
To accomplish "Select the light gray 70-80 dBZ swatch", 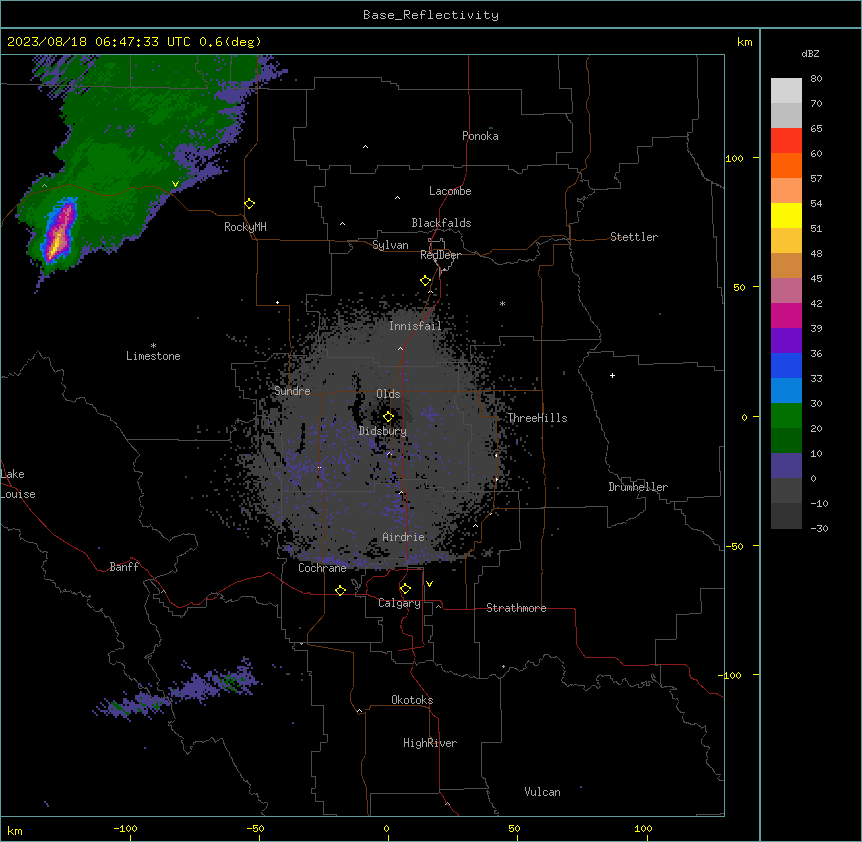I will [x=786, y=91].
